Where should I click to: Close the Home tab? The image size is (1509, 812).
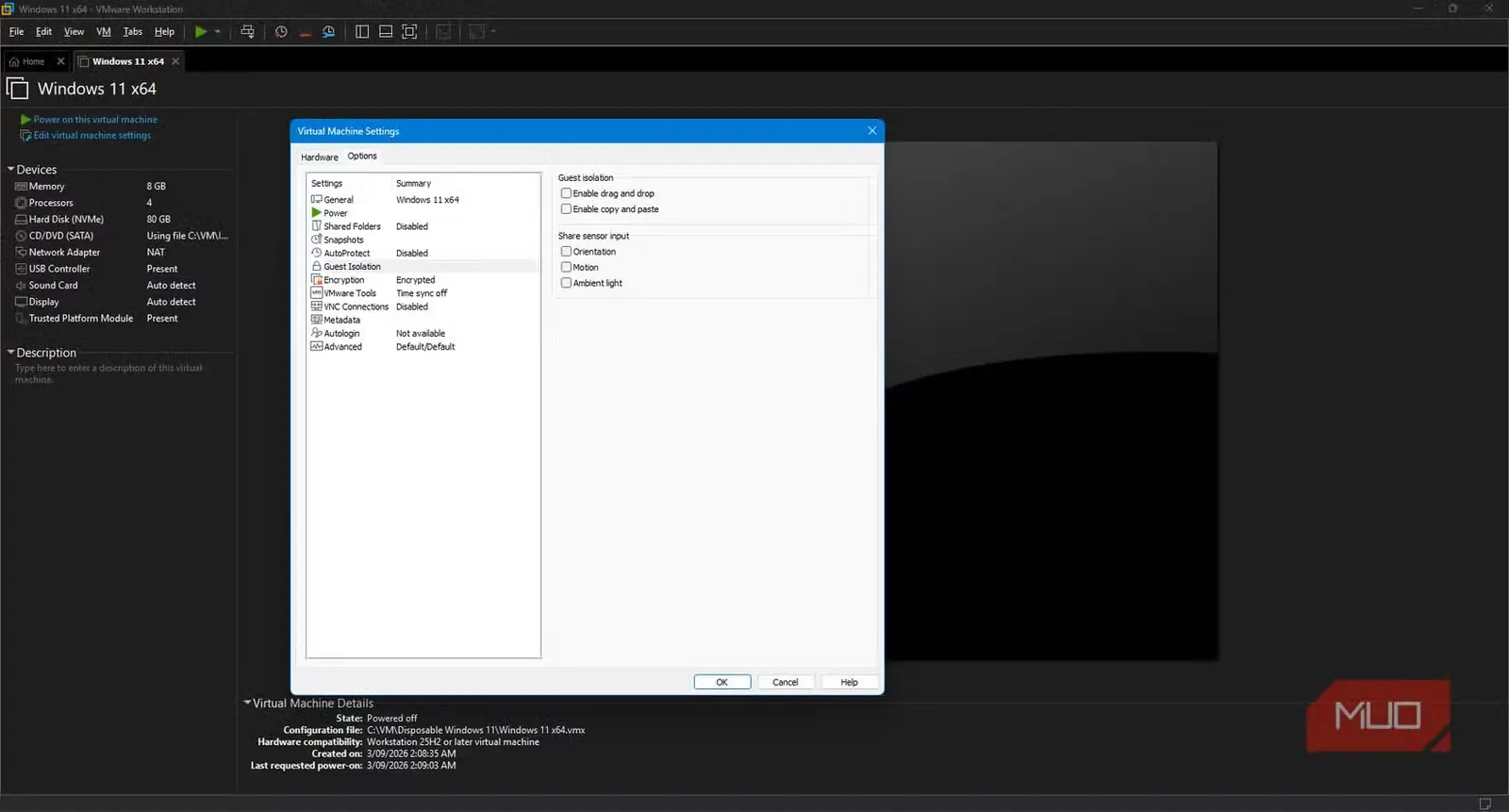pyautogui.click(x=61, y=61)
